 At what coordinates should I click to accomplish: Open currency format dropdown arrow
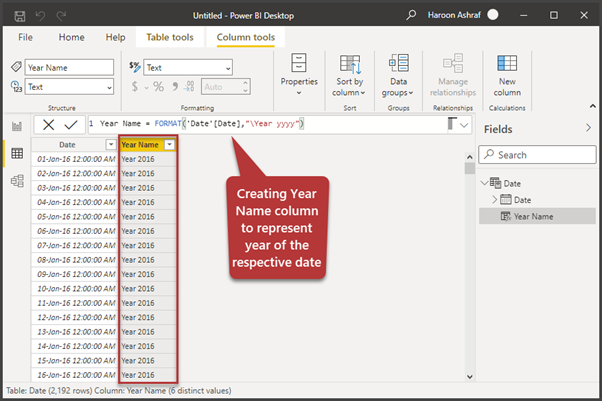coord(146,88)
